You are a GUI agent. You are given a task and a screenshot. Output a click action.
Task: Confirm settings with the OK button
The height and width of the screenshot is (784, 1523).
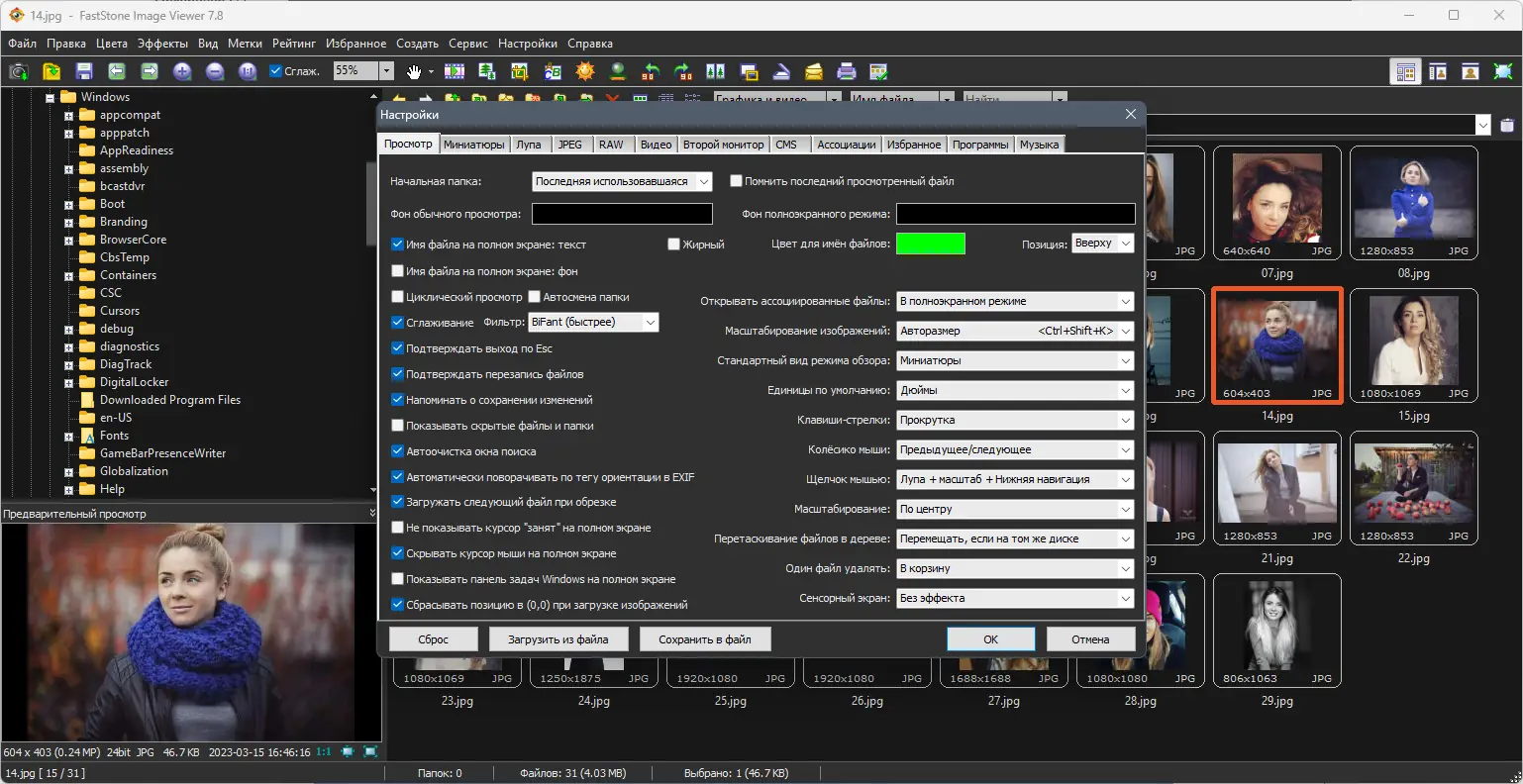coord(989,638)
